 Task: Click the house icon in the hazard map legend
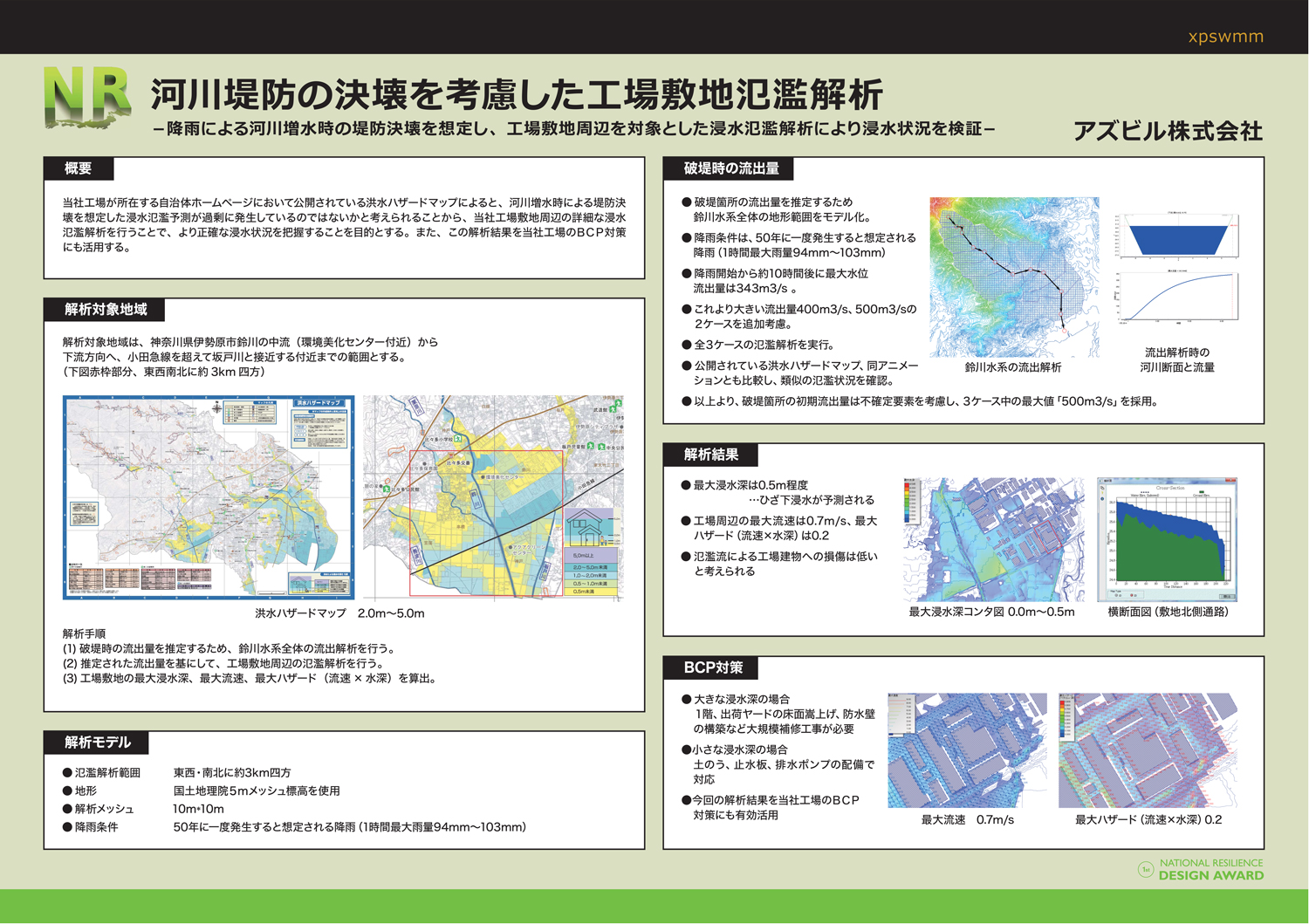tap(583, 528)
